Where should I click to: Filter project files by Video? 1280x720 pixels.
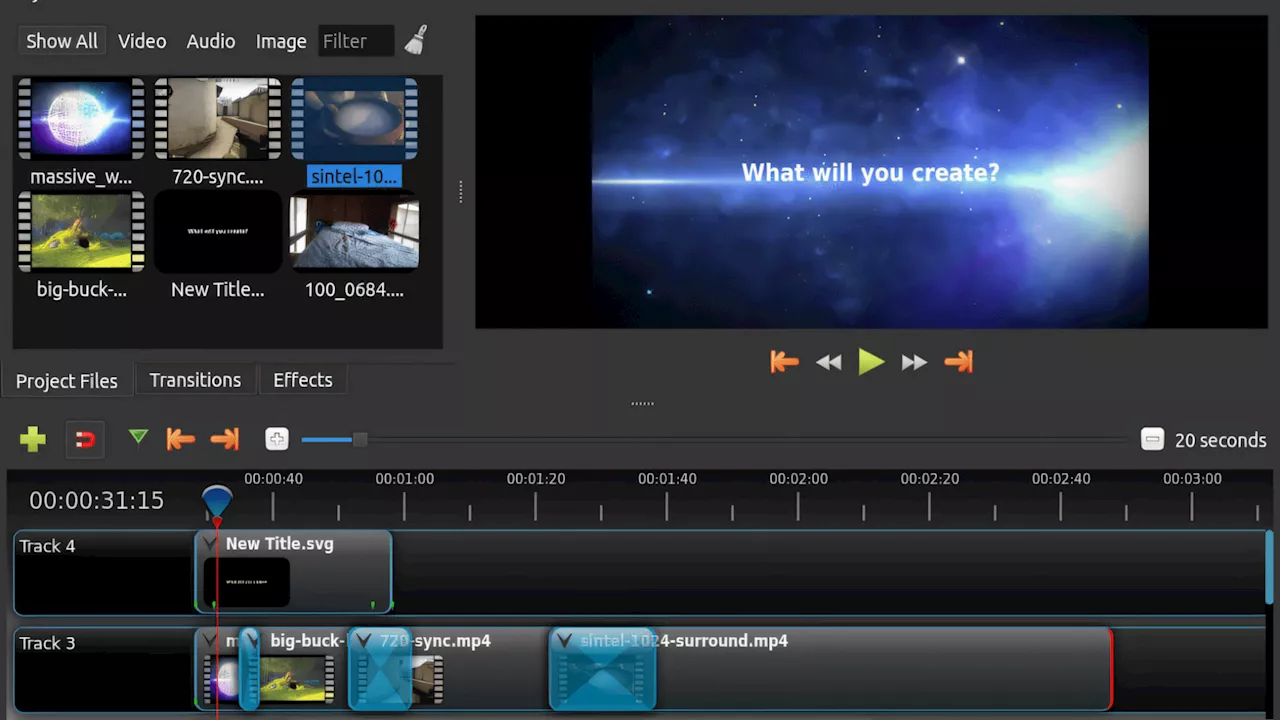(142, 41)
